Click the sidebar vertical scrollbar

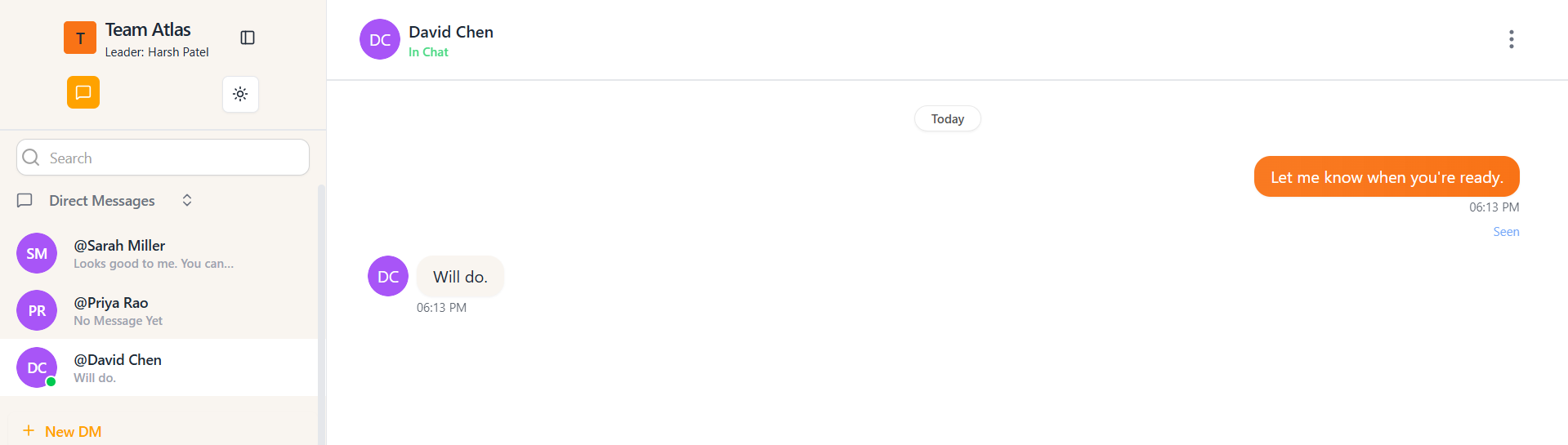(321, 310)
